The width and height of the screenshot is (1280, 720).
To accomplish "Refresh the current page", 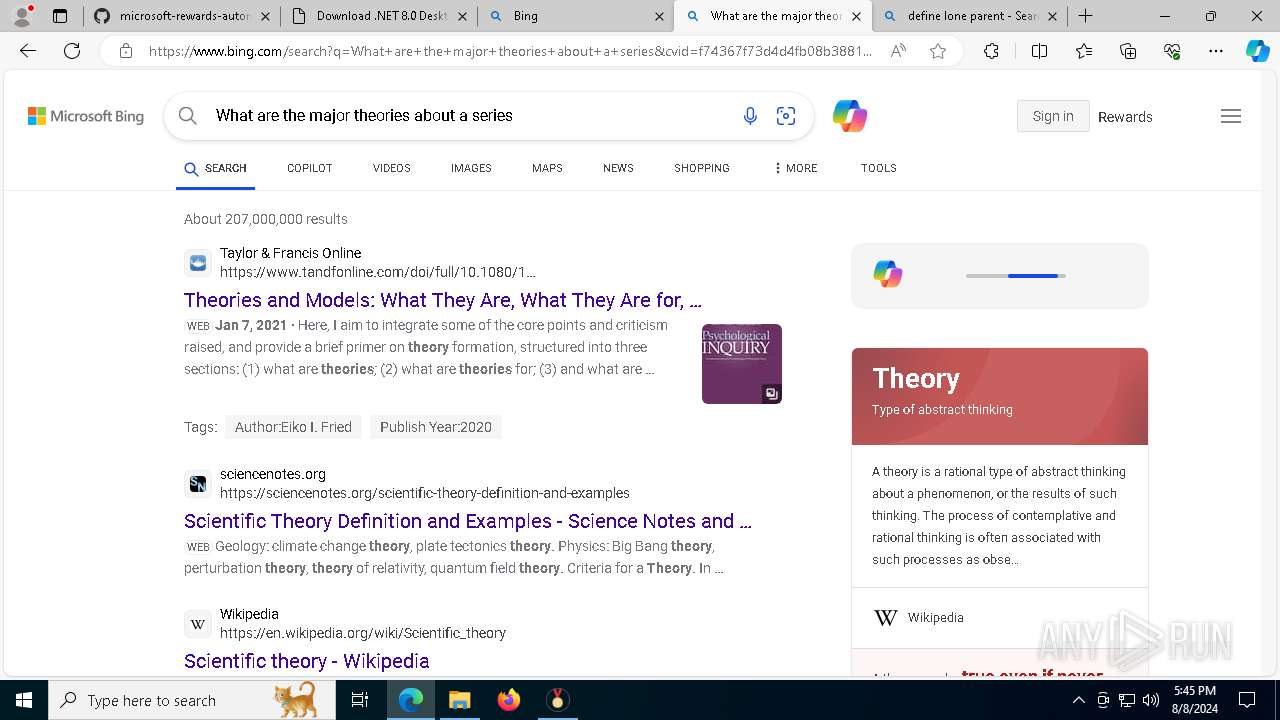I will tap(72, 51).
